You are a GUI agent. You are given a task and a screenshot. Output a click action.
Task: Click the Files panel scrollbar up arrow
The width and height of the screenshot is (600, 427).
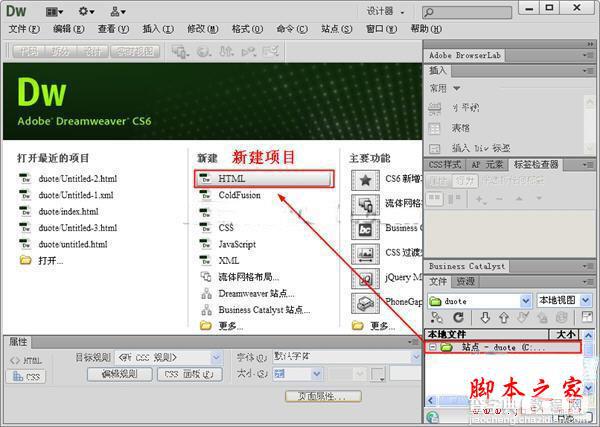point(588,336)
